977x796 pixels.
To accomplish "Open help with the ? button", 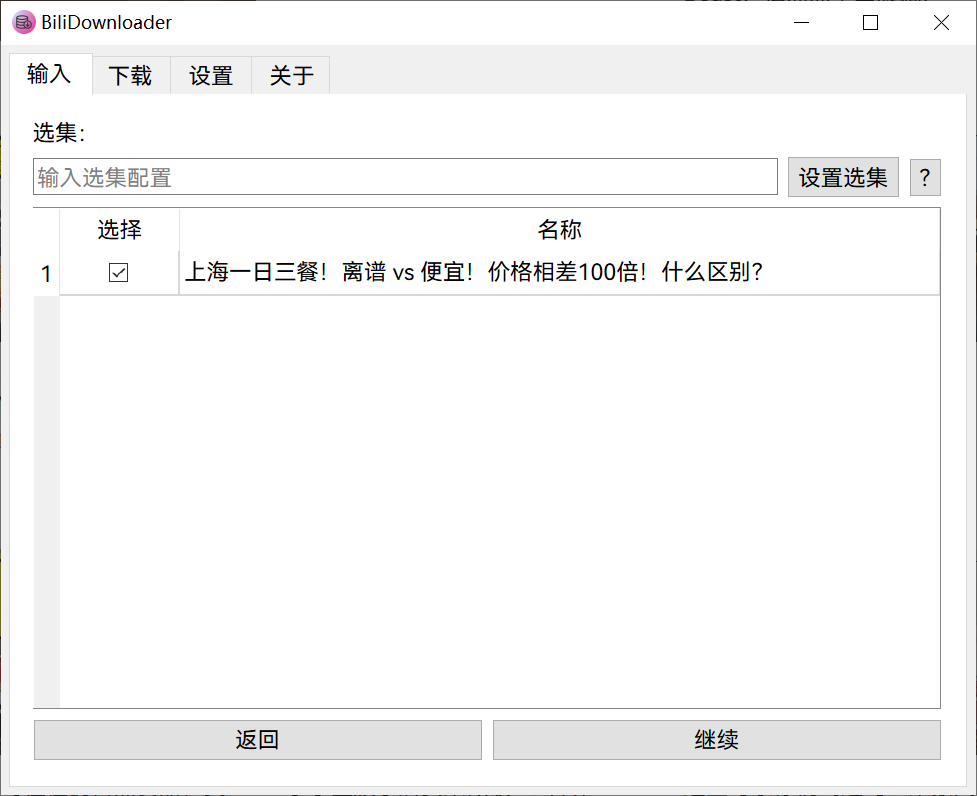I will (x=925, y=178).
